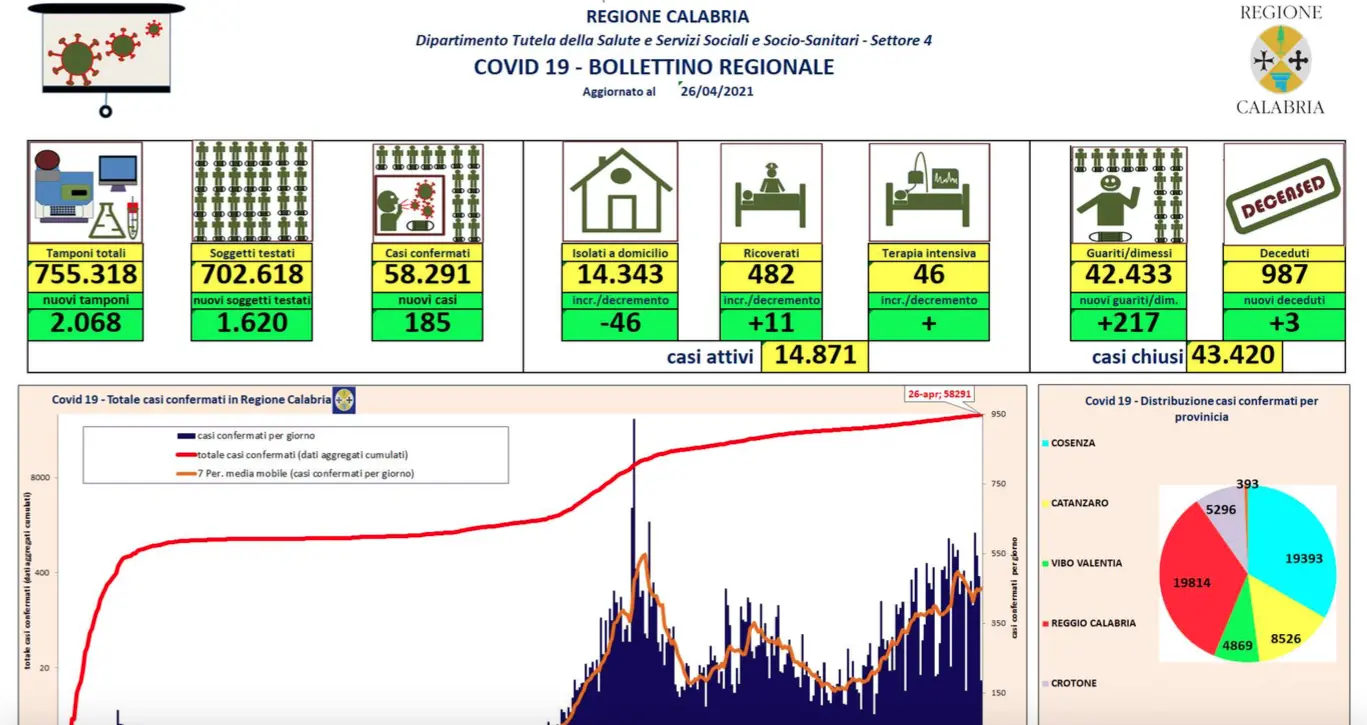Click the small crest beside the chart title
Screen dimensions: 1367x725
click(344, 400)
